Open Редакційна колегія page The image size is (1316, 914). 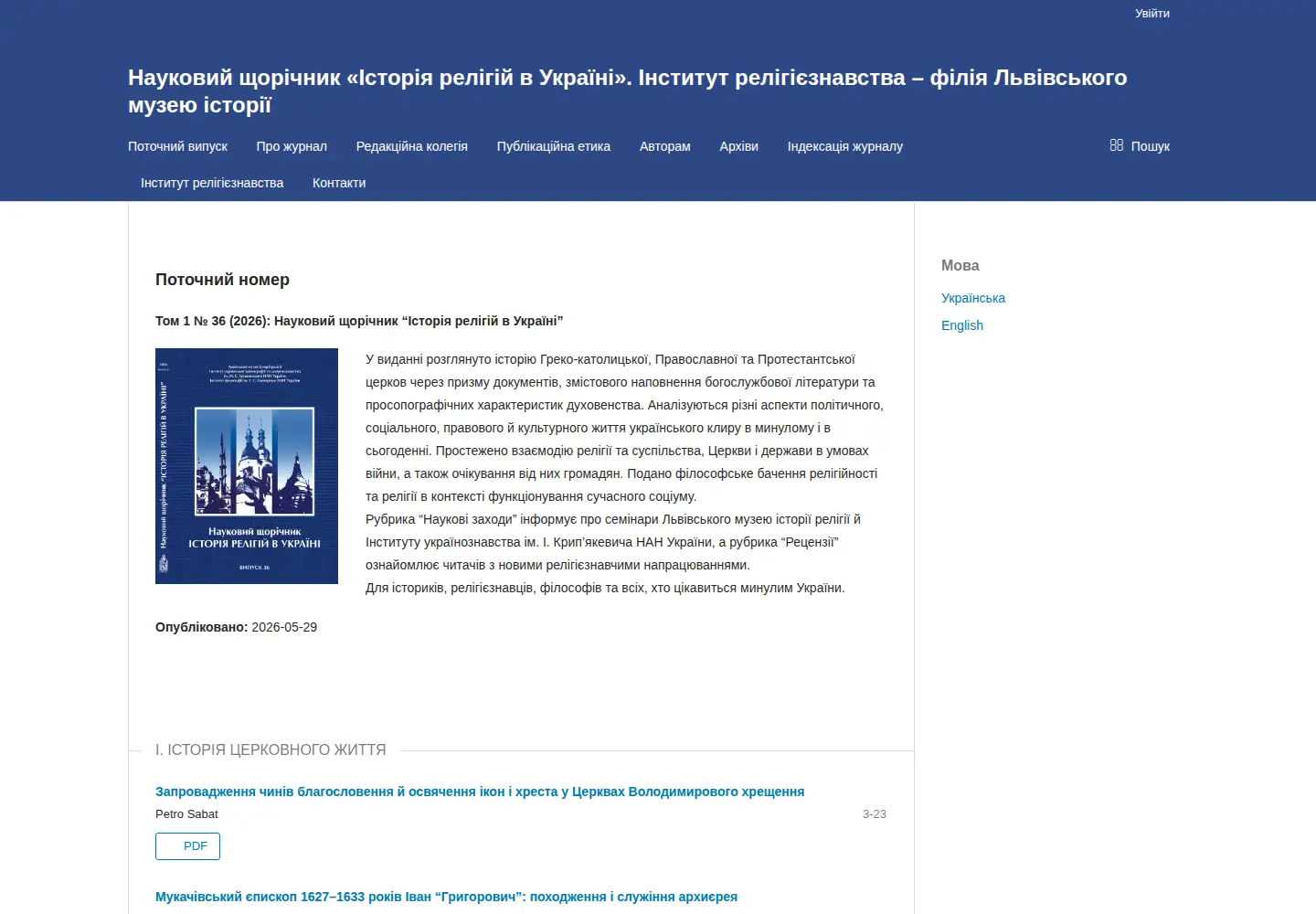click(x=412, y=146)
